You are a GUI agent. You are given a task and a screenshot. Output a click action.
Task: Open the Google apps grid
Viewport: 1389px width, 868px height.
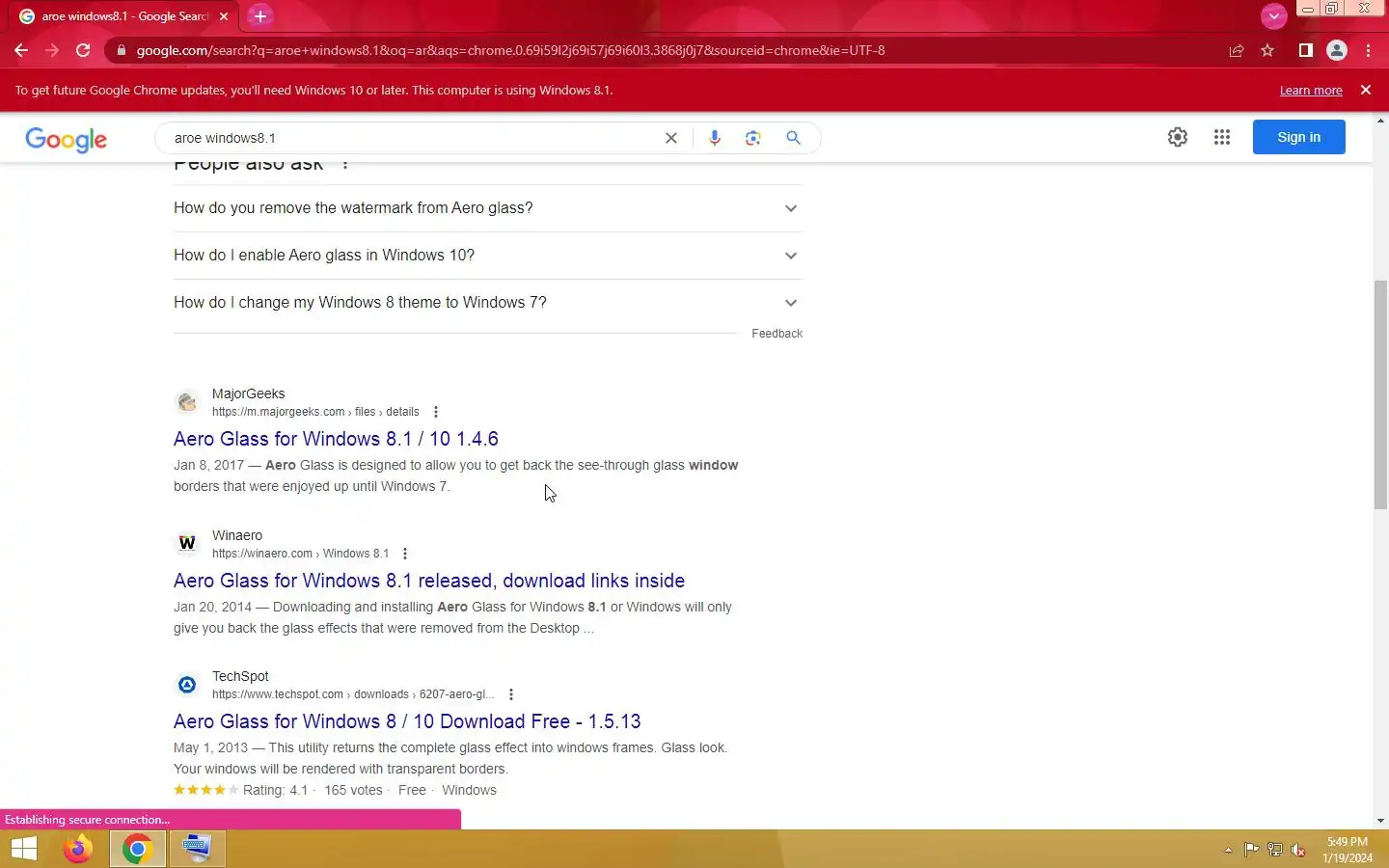pos(1222,137)
